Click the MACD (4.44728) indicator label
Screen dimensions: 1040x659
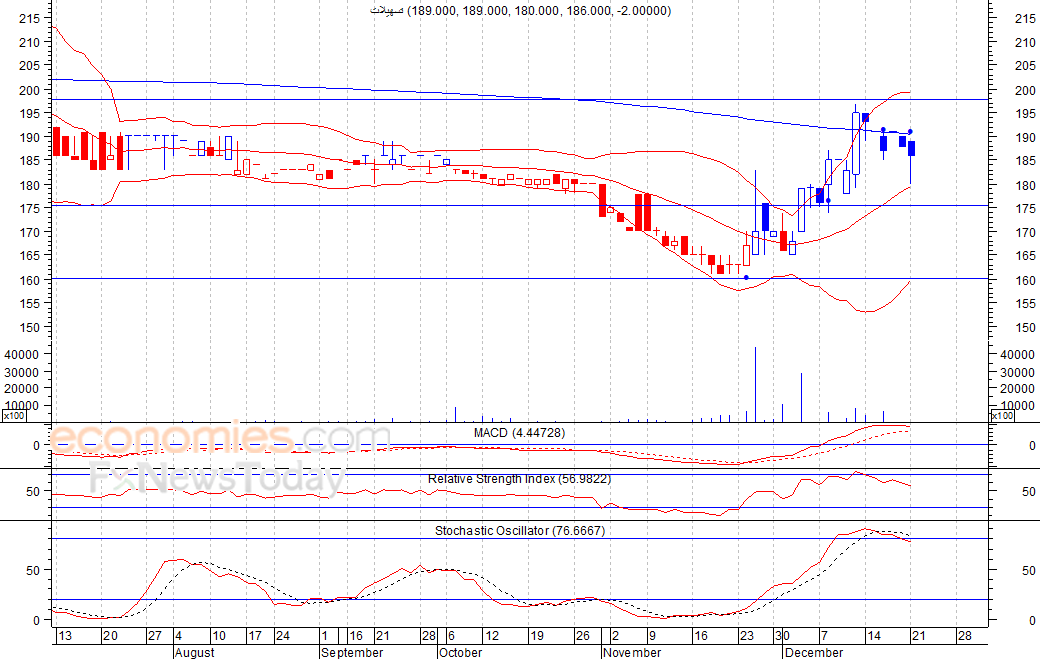click(x=519, y=433)
